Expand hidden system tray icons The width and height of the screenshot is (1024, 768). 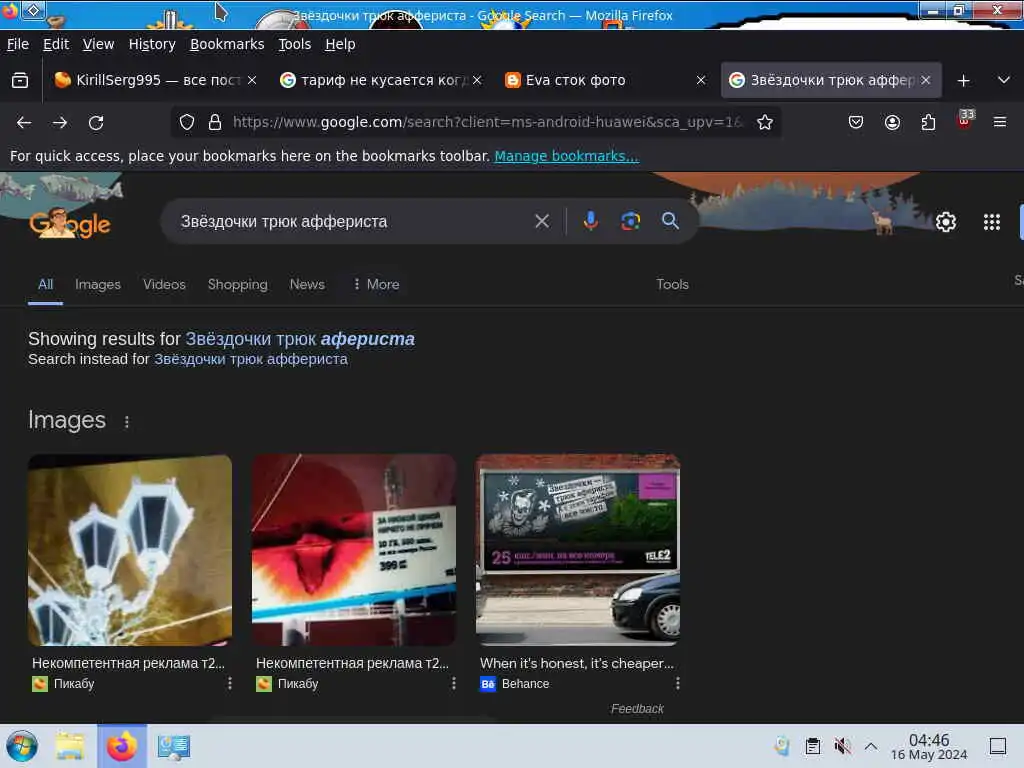871,746
